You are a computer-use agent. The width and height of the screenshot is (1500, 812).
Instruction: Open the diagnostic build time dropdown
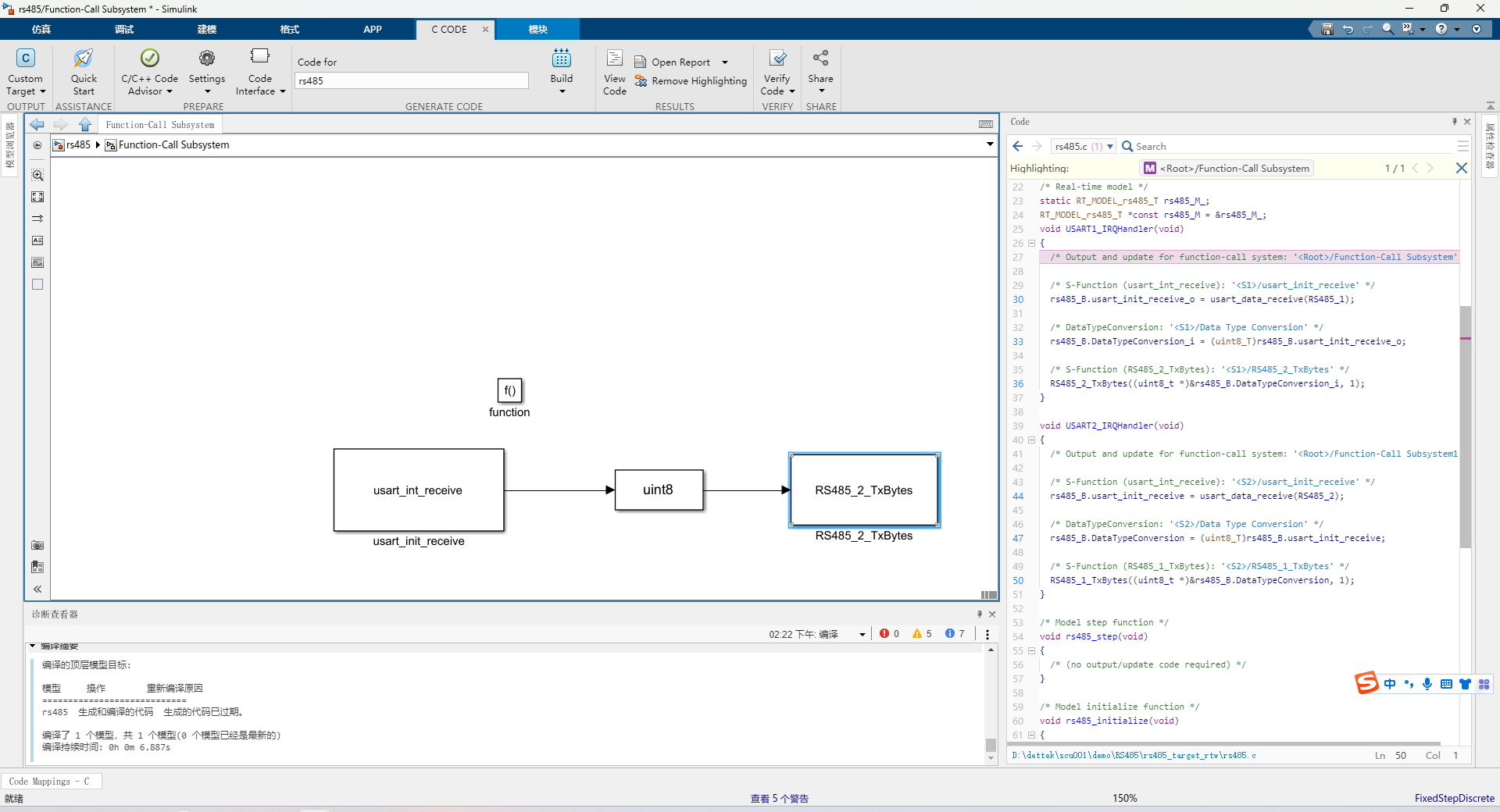[x=862, y=634]
